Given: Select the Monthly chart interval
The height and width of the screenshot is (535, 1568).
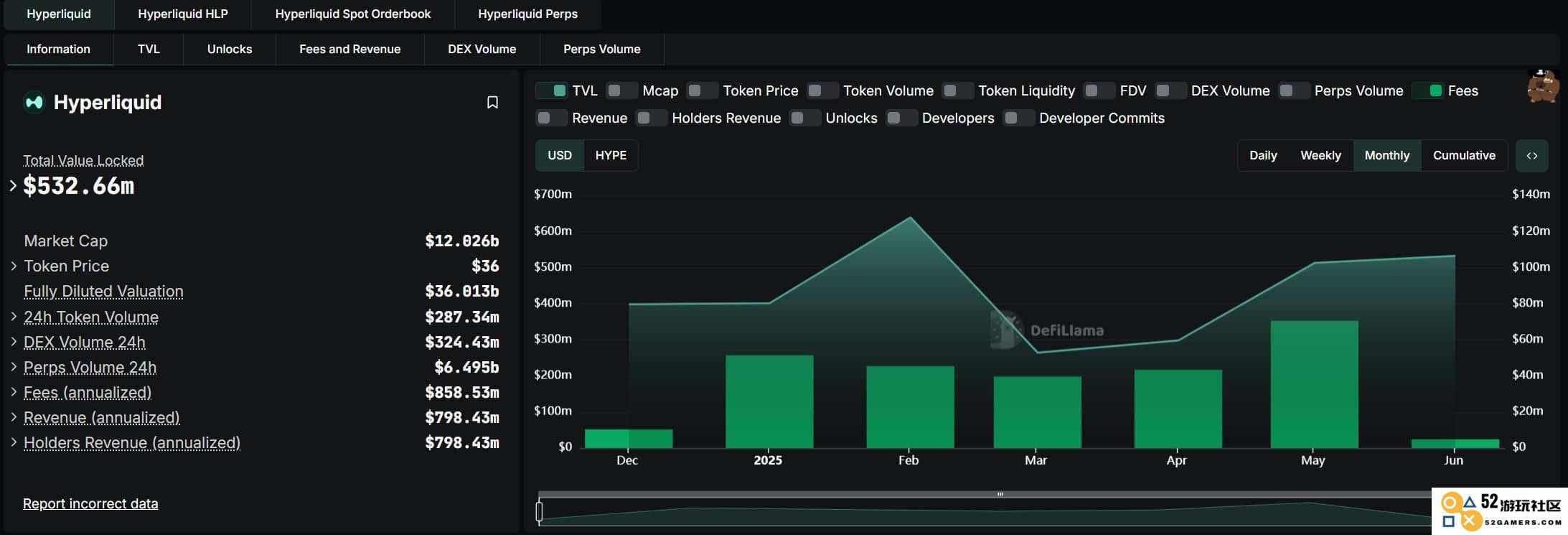Looking at the screenshot, I should (1387, 156).
